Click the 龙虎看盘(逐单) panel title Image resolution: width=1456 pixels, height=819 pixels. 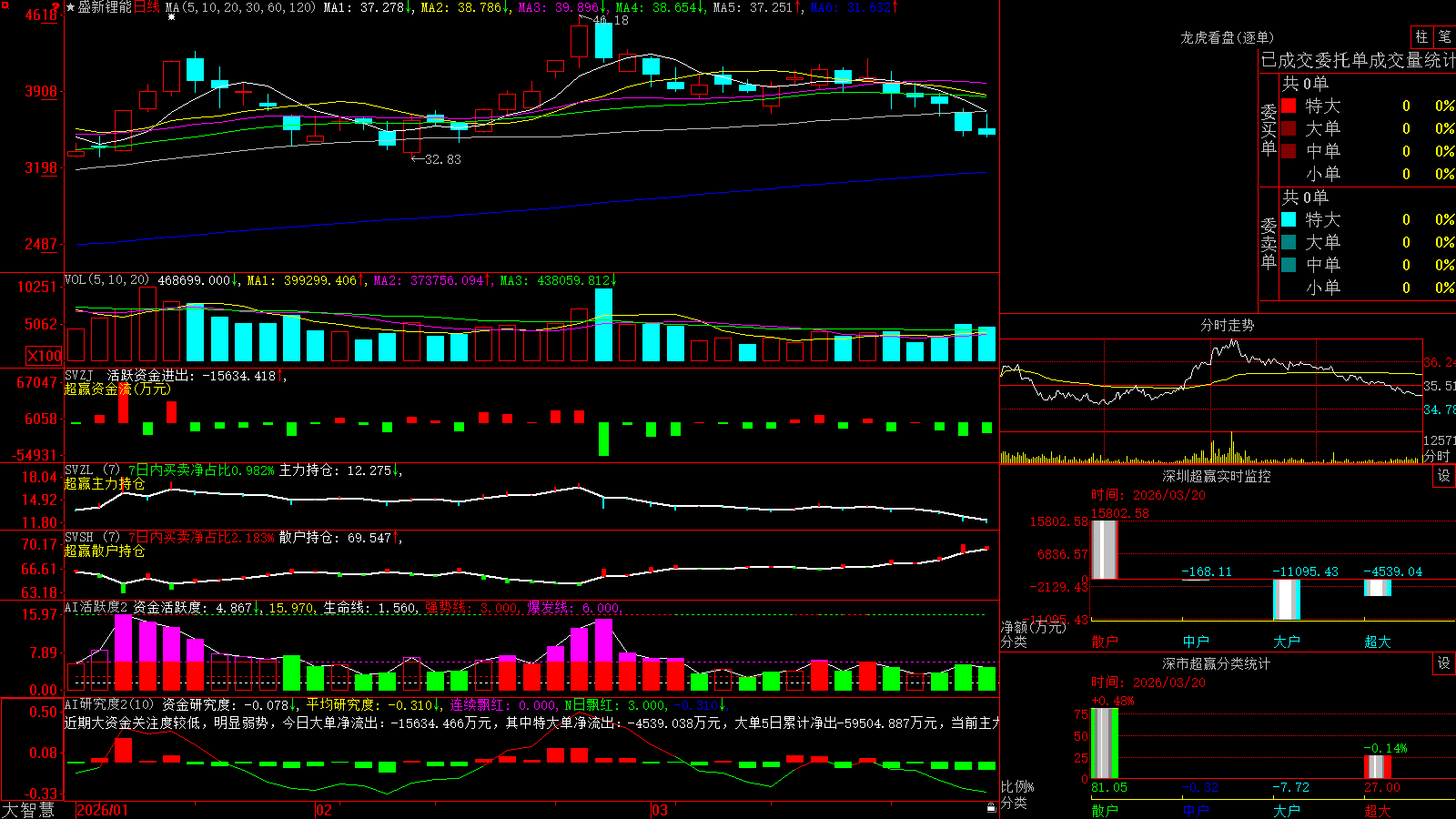(1228, 37)
